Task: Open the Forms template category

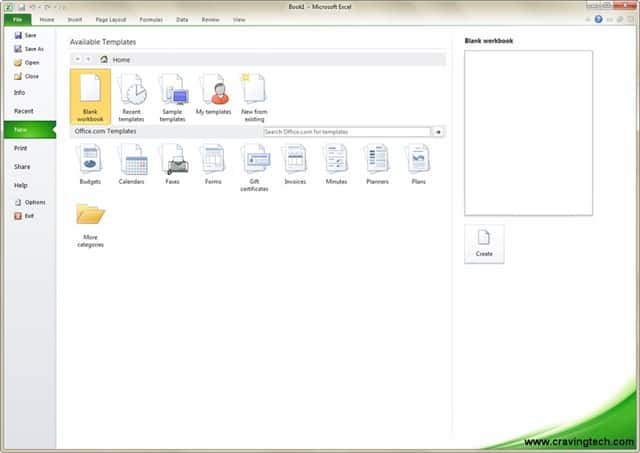Action: coord(213,164)
